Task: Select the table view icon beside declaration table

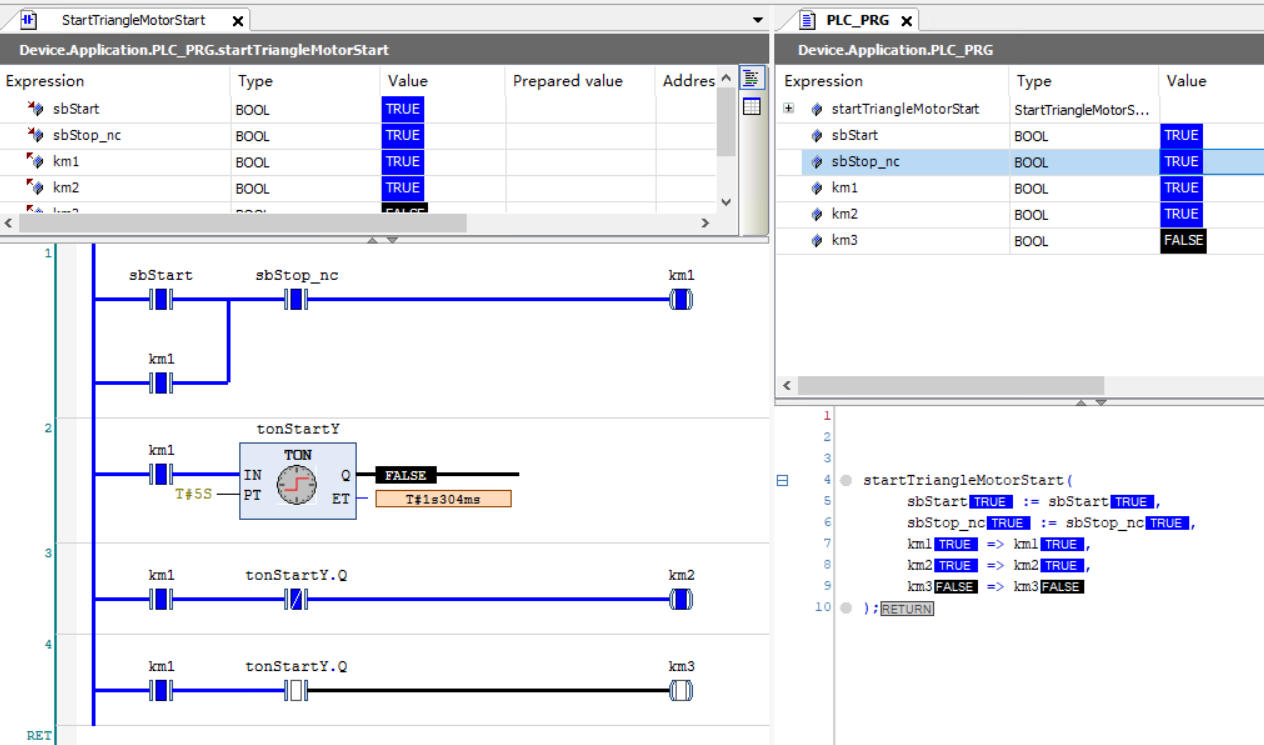Action: click(x=751, y=107)
